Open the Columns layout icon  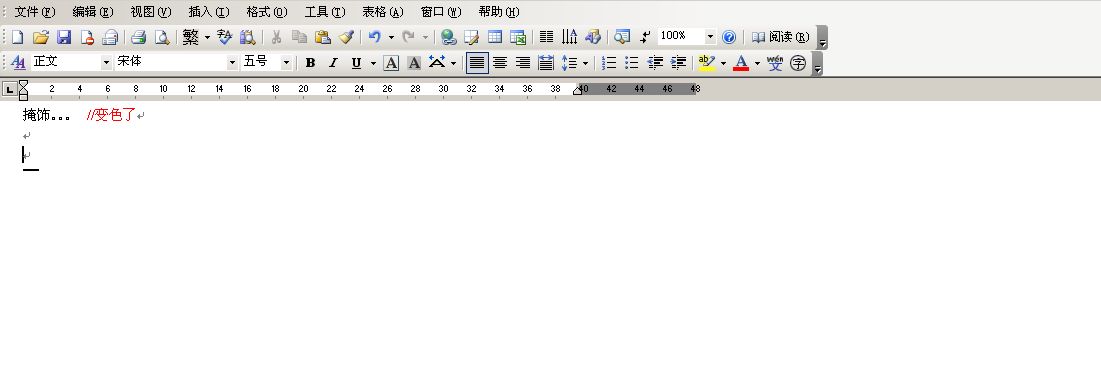tap(546, 37)
